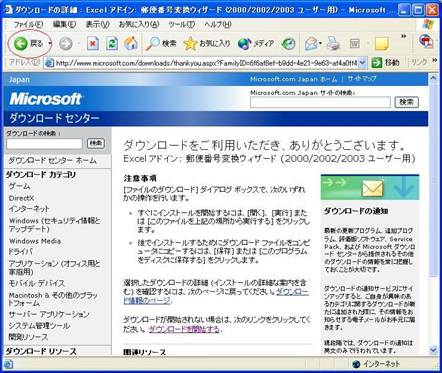
Task: Open the Back button history dropdown arrow
Action: pos(50,44)
